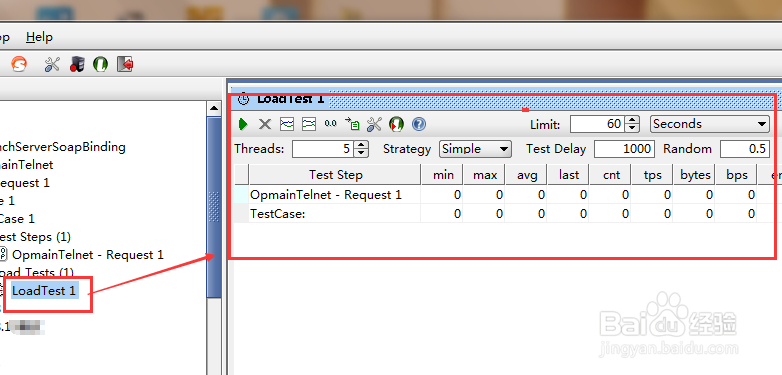Click the green O icon in main toolbar
782x375 pixels.
[x=101, y=64]
